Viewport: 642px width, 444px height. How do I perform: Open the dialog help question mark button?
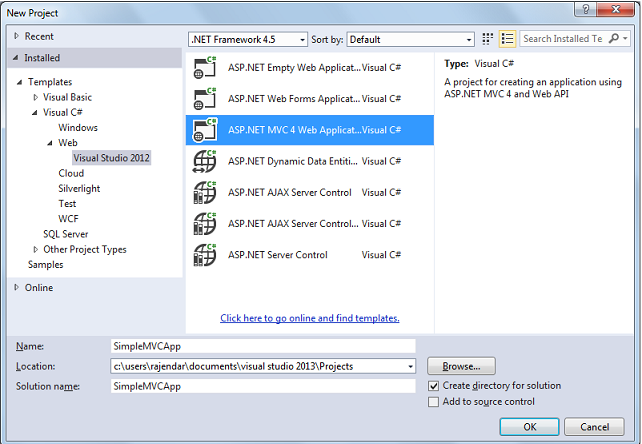(x=586, y=9)
